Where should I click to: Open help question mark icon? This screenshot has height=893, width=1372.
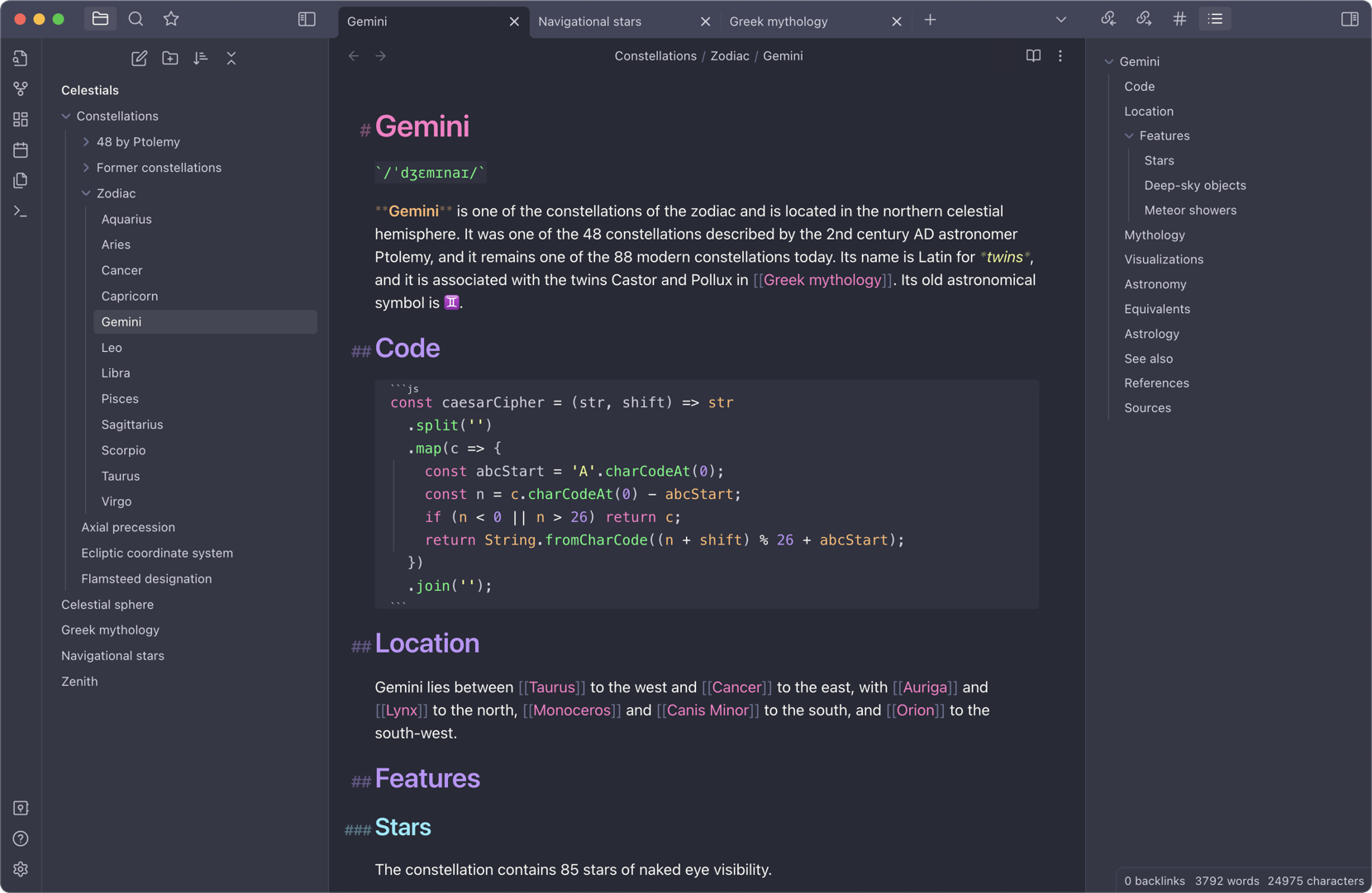pyautogui.click(x=21, y=838)
